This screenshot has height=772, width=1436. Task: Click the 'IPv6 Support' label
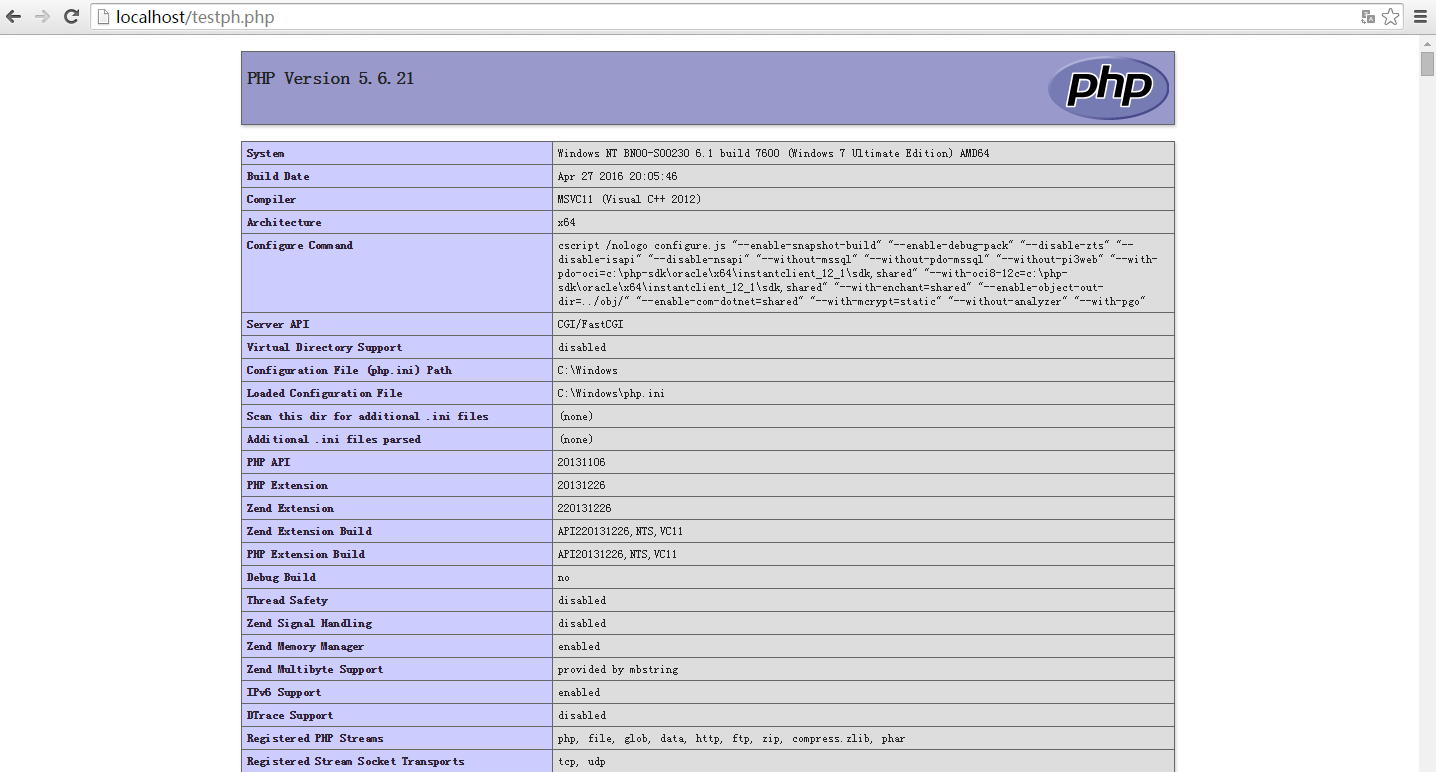coord(284,692)
